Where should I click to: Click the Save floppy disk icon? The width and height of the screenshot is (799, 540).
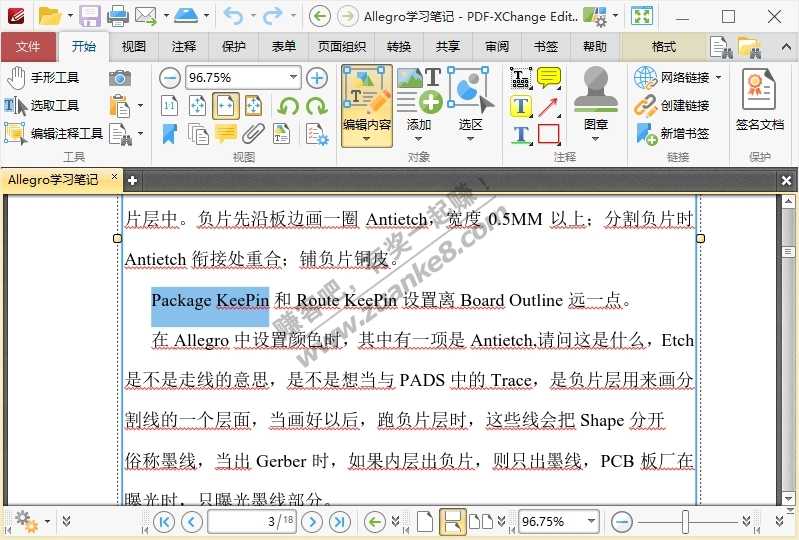pyautogui.click(x=90, y=16)
